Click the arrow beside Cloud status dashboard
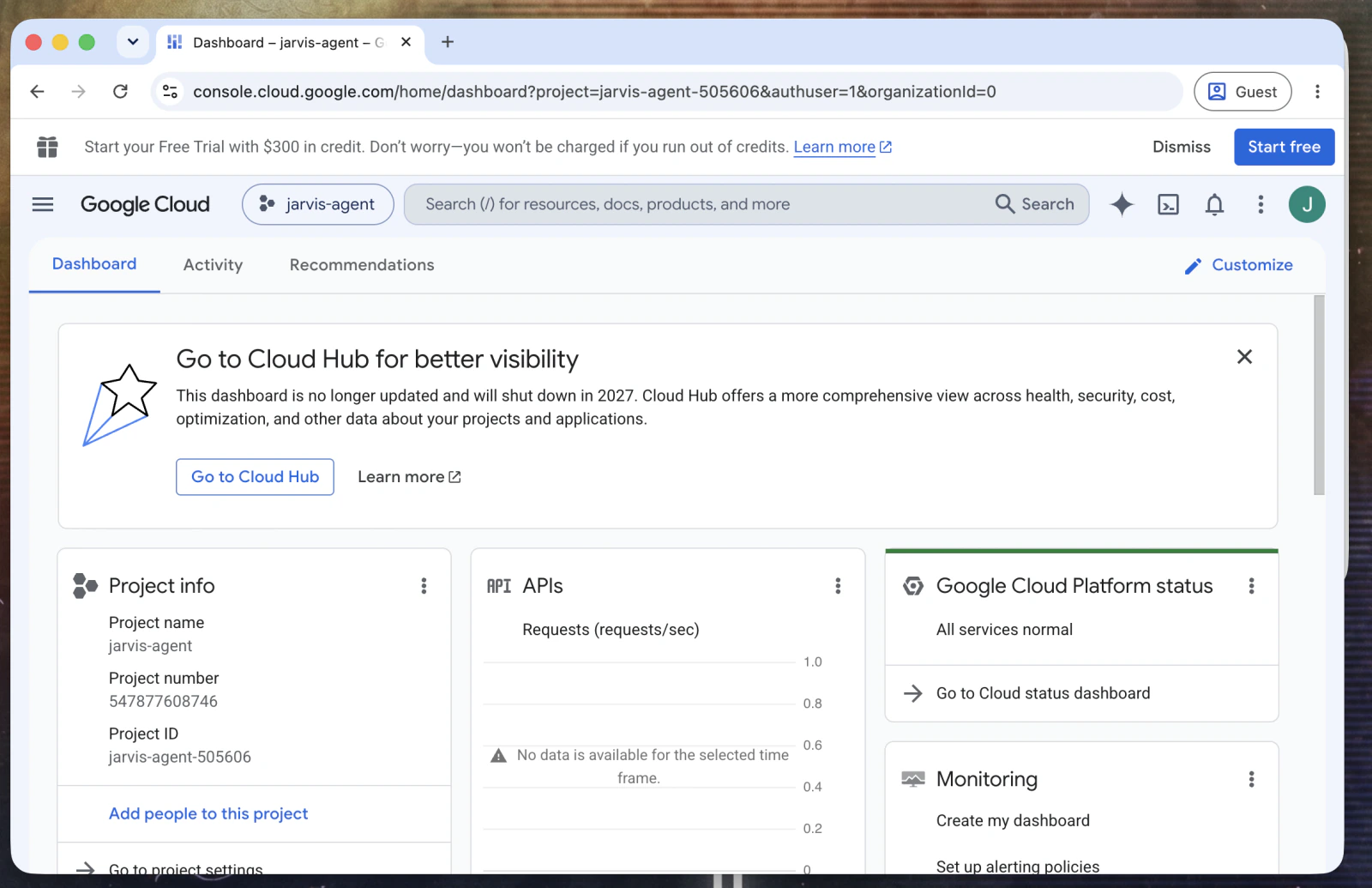1372x888 pixels. pos(913,693)
